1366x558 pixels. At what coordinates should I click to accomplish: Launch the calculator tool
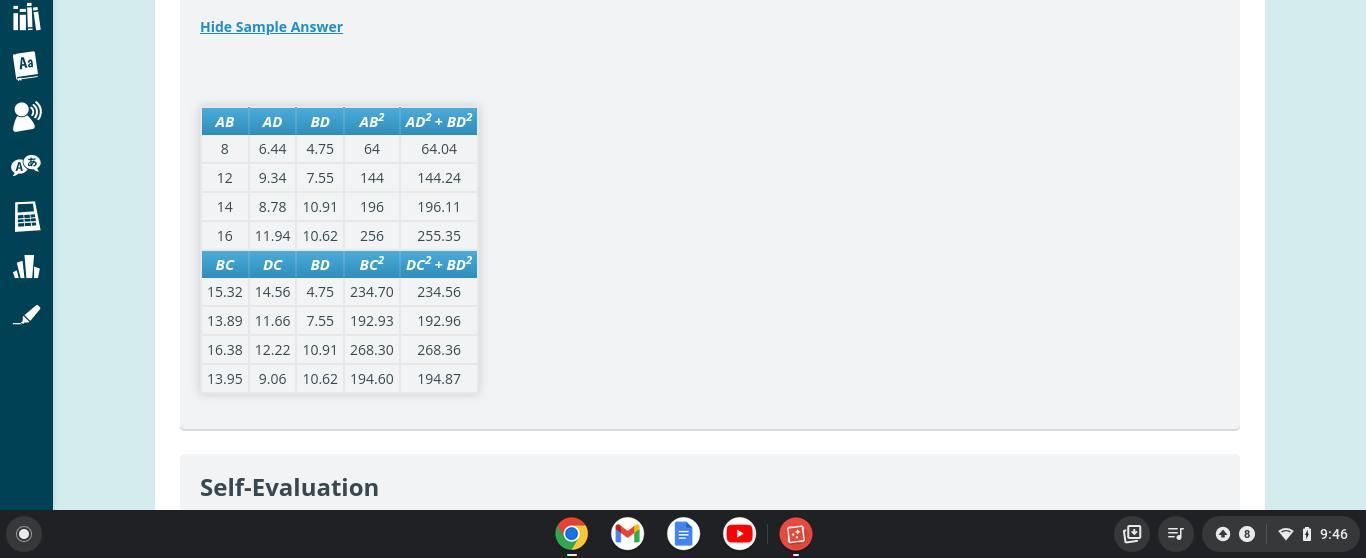coord(26,216)
